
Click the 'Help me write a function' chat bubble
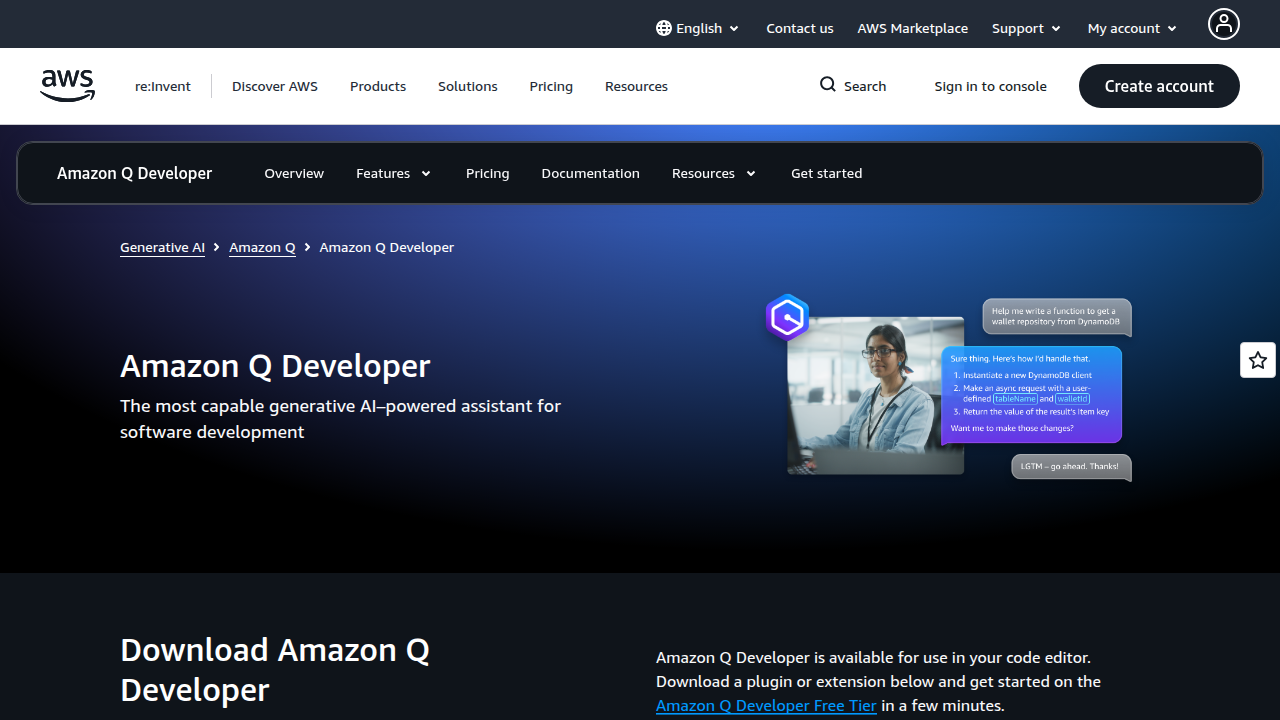click(x=1056, y=317)
